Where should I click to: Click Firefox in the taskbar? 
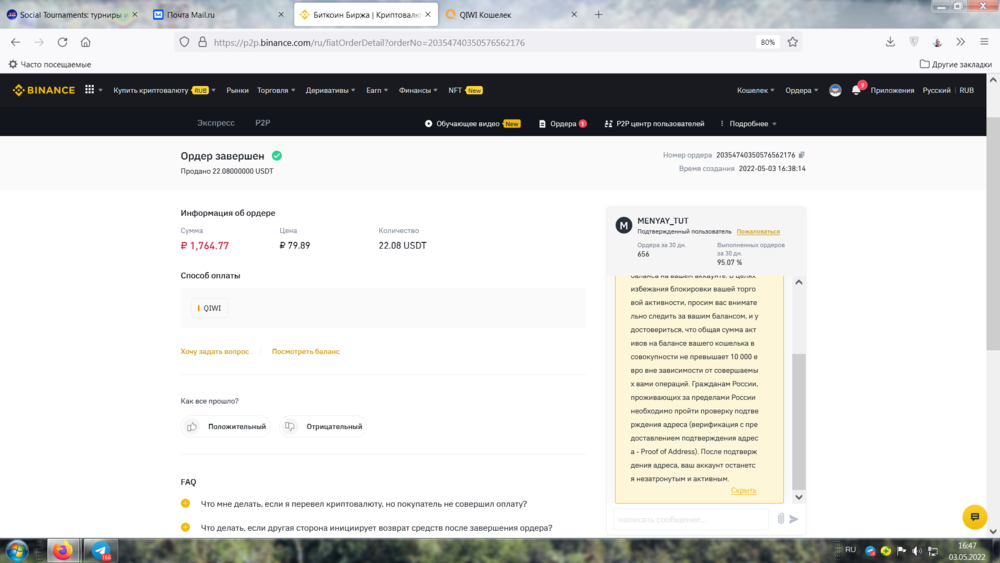62,550
